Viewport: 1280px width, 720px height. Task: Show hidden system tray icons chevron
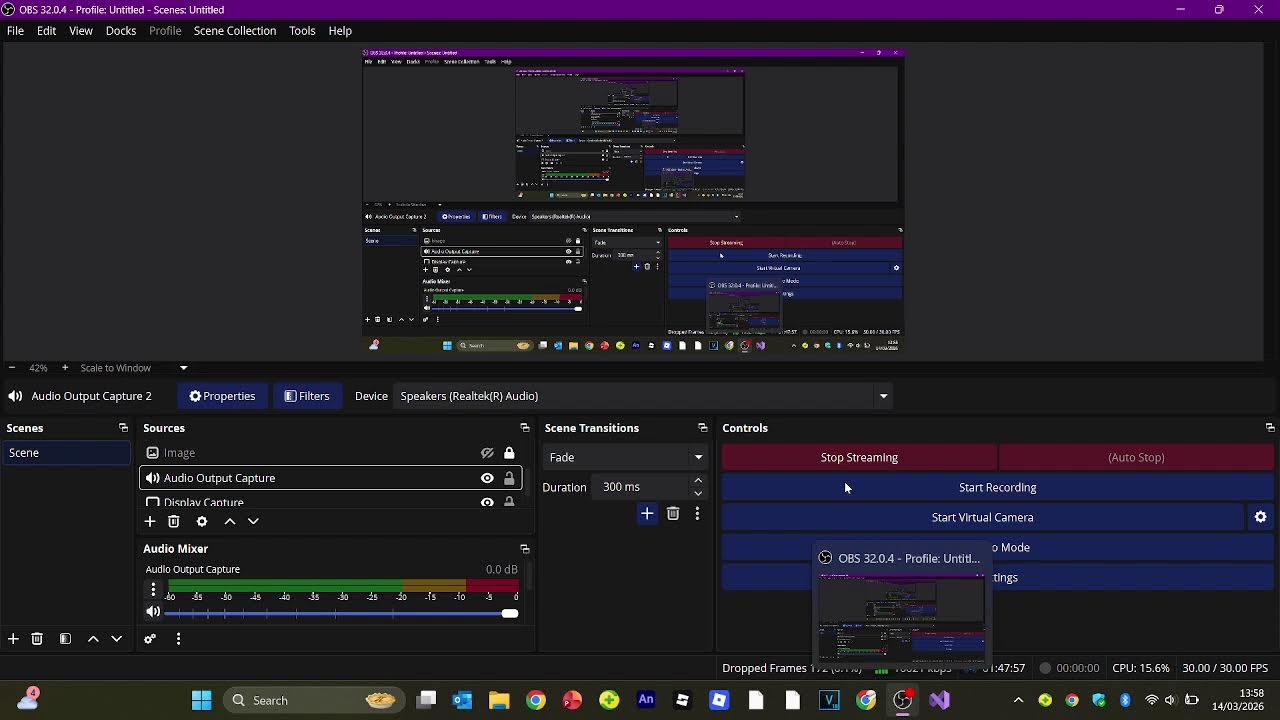tap(1018, 700)
